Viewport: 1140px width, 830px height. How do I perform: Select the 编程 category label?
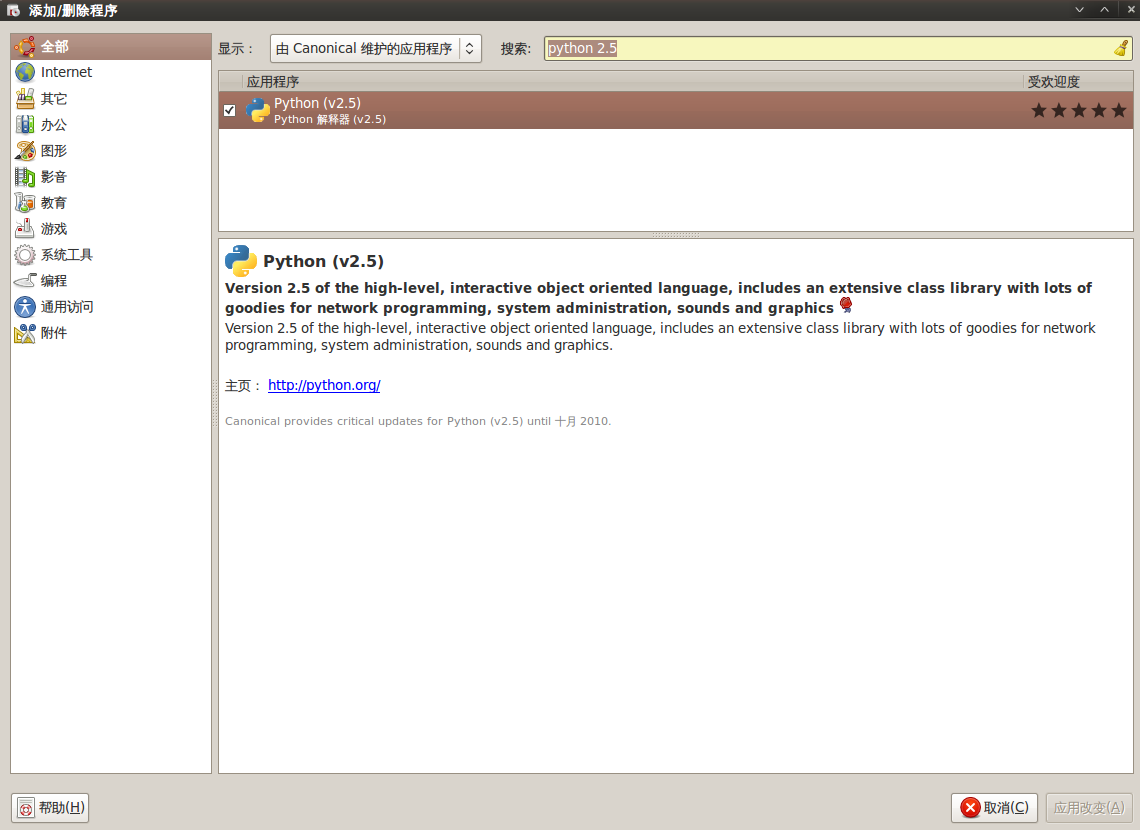pos(54,281)
